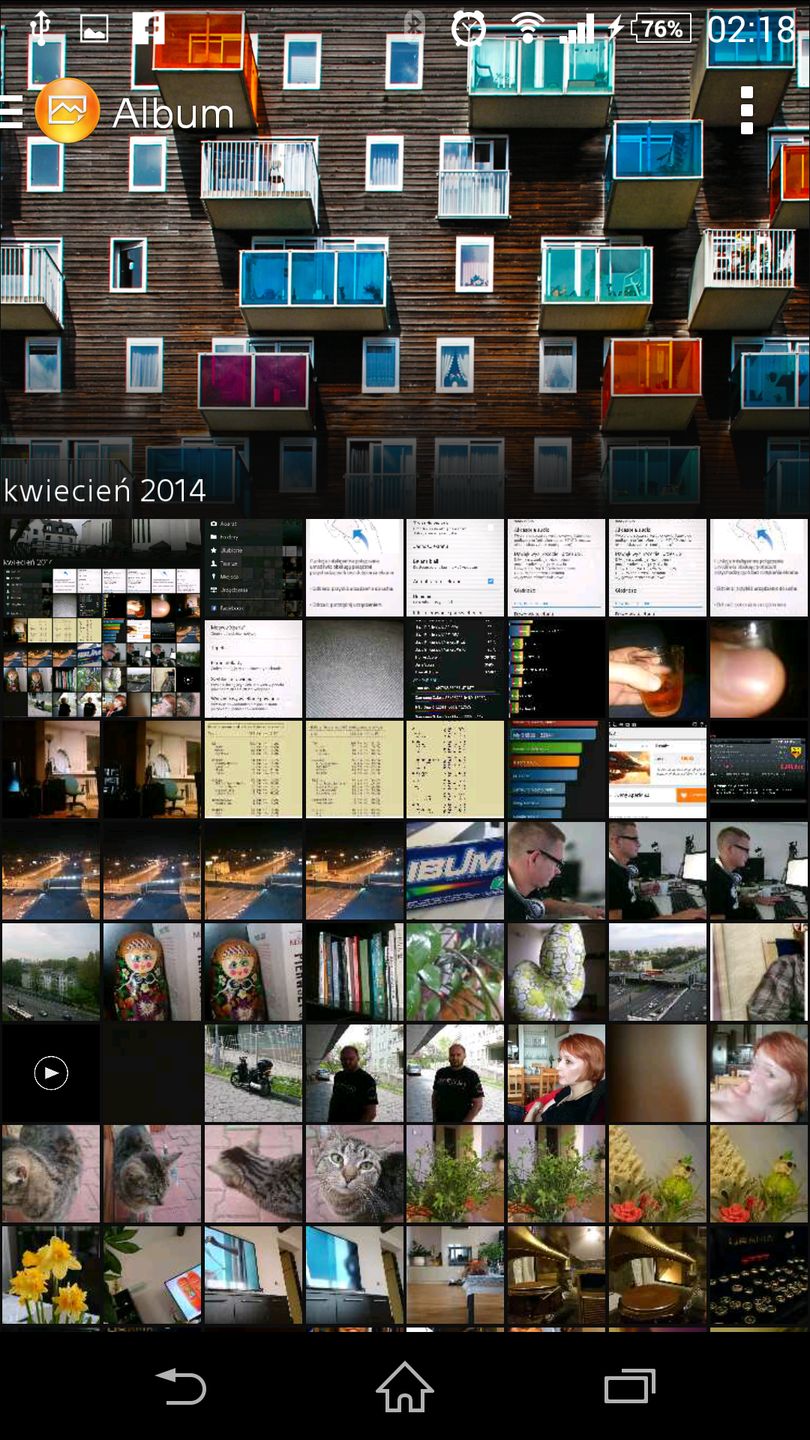Viewport: 810px width, 1440px height.
Task: Tap the Android back button
Action: (181, 1387)
